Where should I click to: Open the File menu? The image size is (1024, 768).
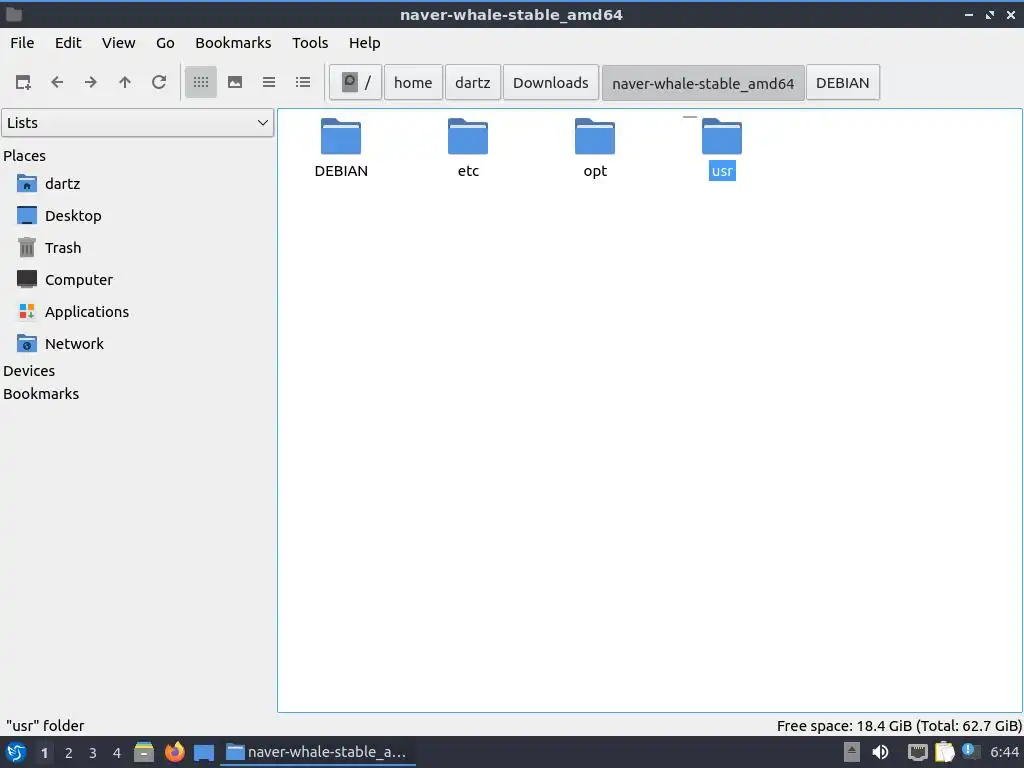[22, 42]
